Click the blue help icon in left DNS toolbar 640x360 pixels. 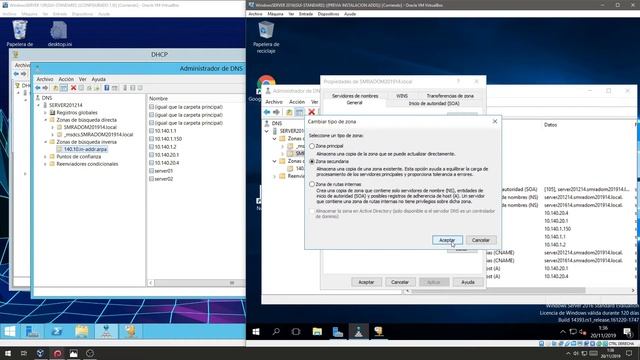click(107, 88)
